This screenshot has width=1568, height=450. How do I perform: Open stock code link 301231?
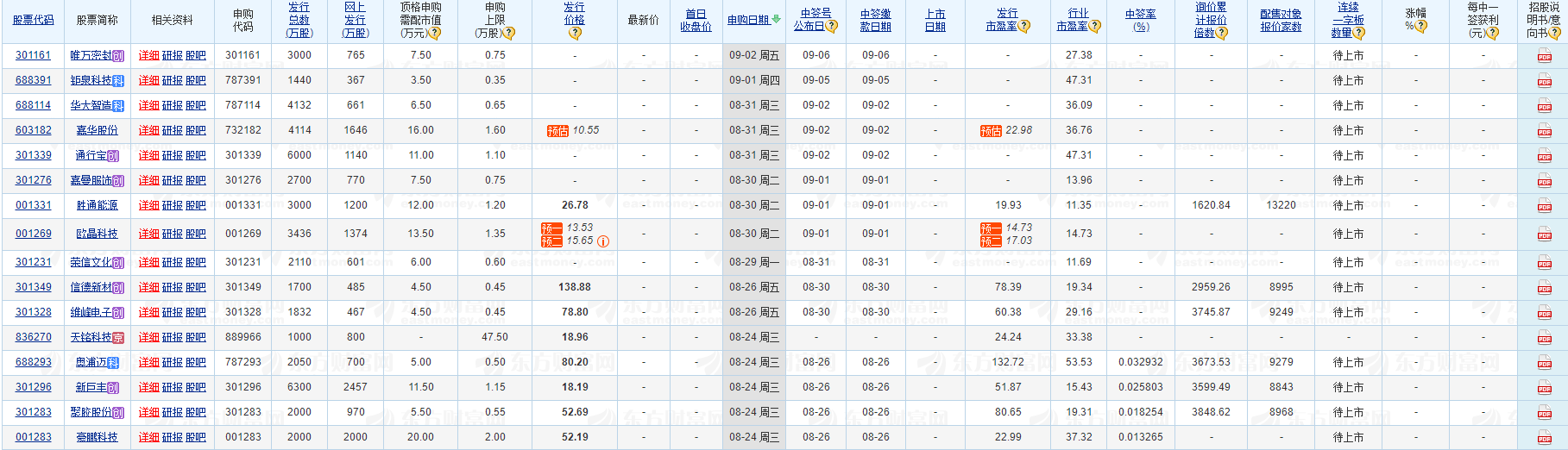[x=34, y=262]
